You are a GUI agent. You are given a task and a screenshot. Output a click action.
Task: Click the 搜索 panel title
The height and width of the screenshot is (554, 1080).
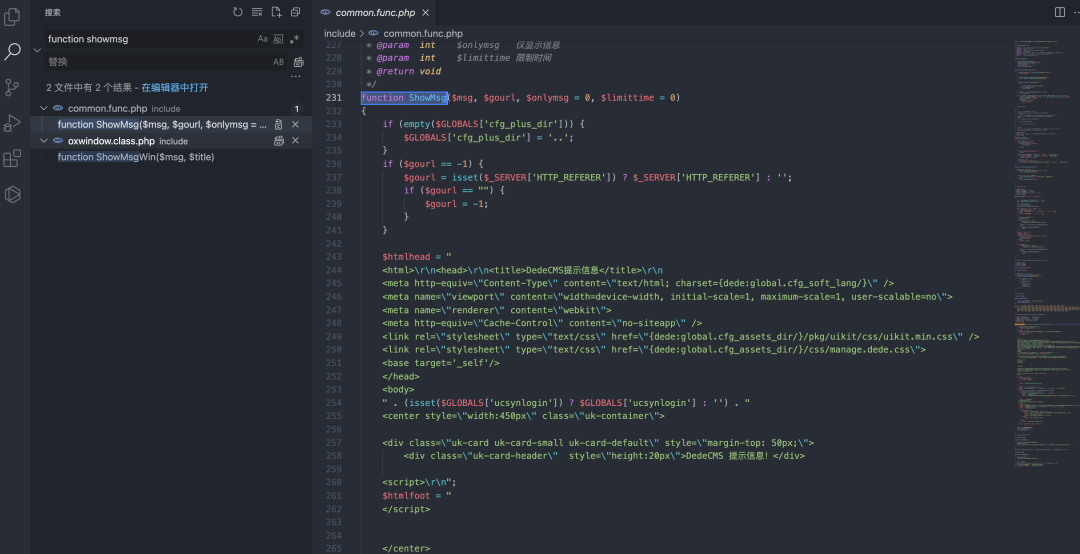(x=52, y=12)
